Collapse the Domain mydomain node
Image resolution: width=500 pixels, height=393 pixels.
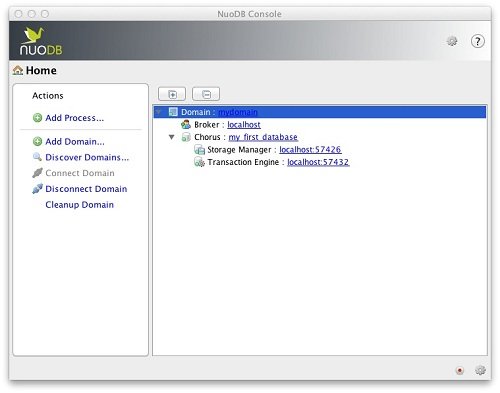pos(159,112)
